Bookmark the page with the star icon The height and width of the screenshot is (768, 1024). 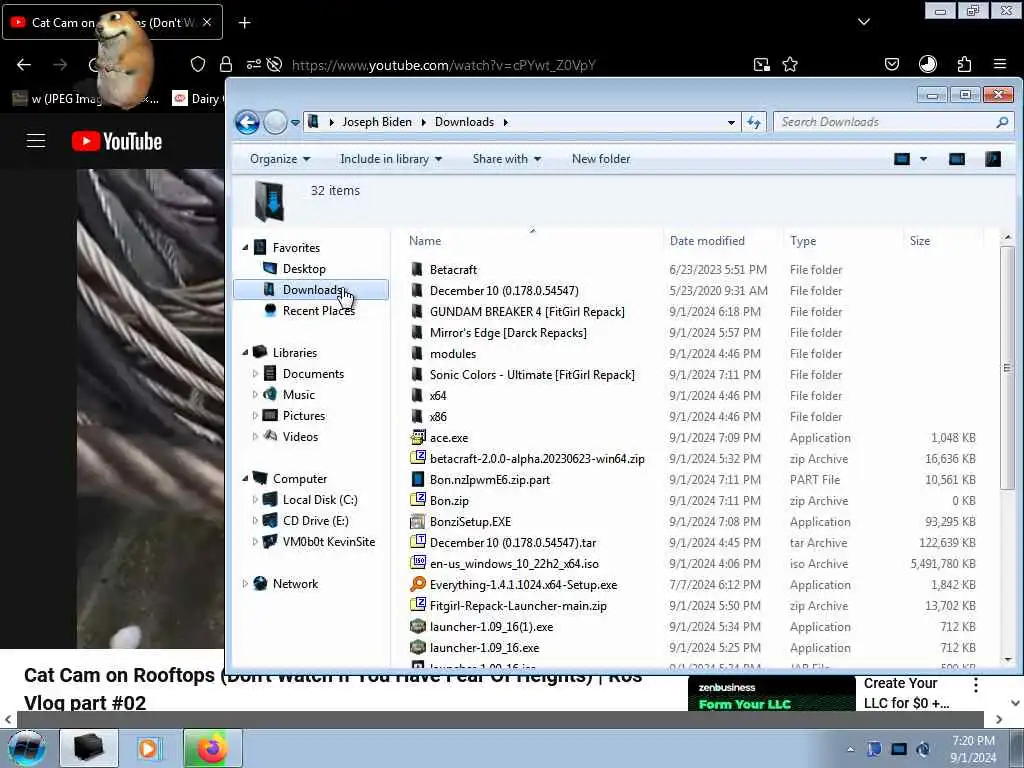pyautogui.click(x=790, y=64)
